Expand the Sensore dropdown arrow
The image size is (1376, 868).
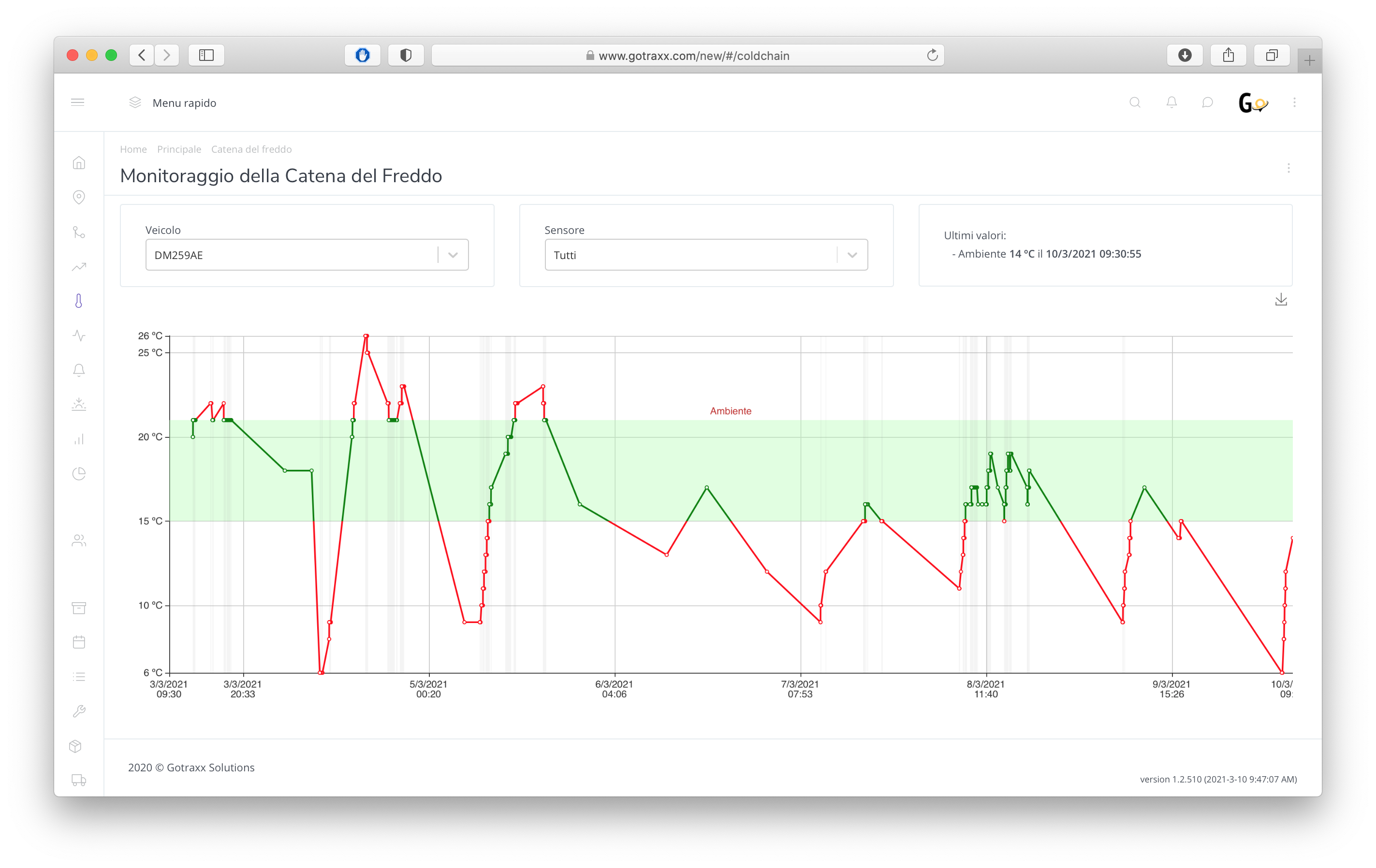coord(852,255)
